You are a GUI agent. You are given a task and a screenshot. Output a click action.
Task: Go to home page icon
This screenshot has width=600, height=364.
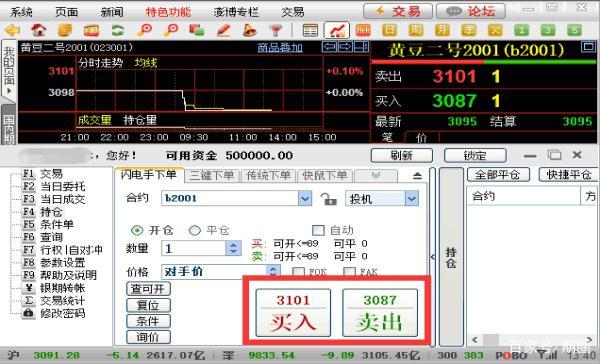[x=39, y=30]
